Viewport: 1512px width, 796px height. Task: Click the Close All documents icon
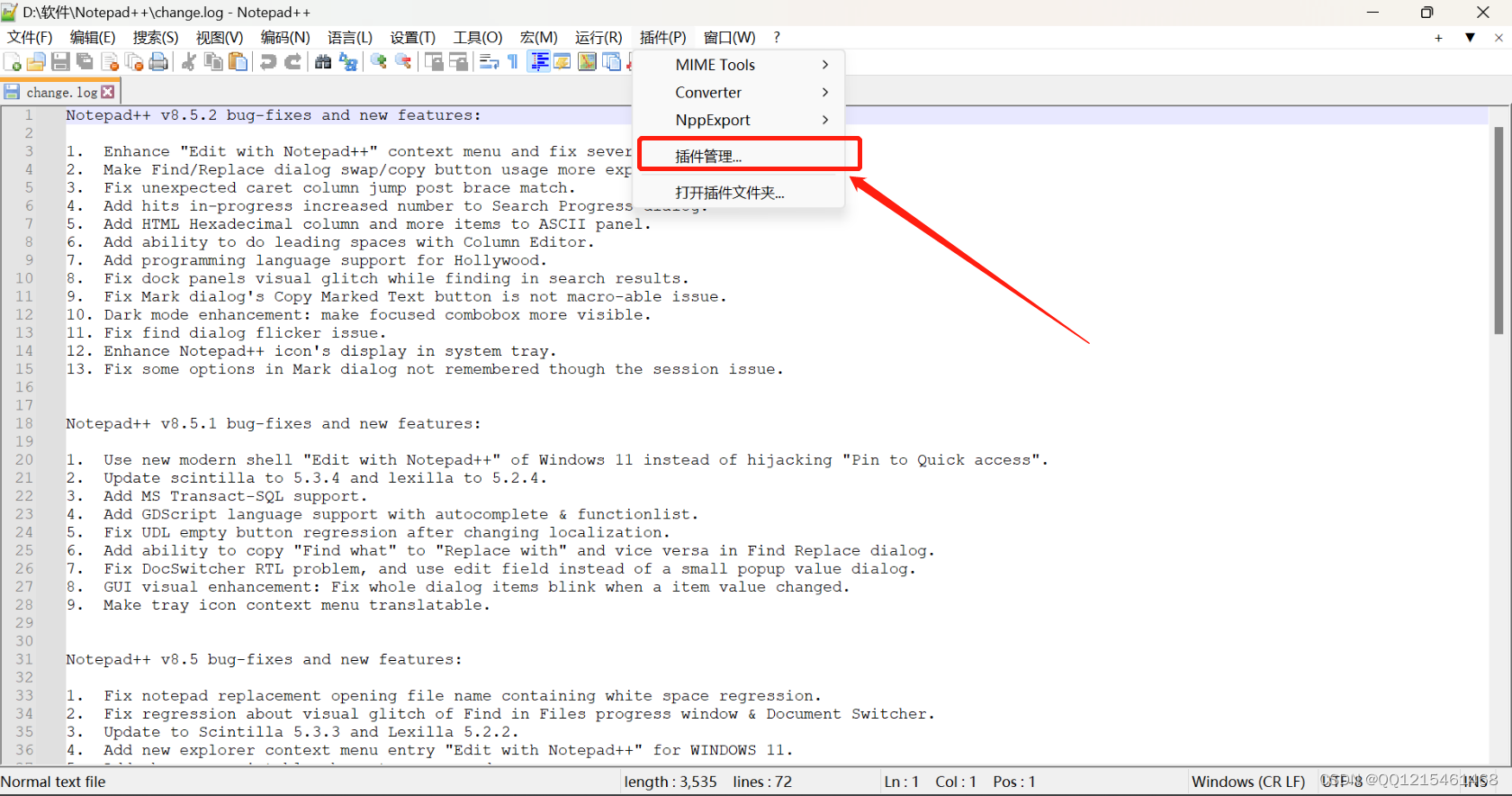point(134,61)
